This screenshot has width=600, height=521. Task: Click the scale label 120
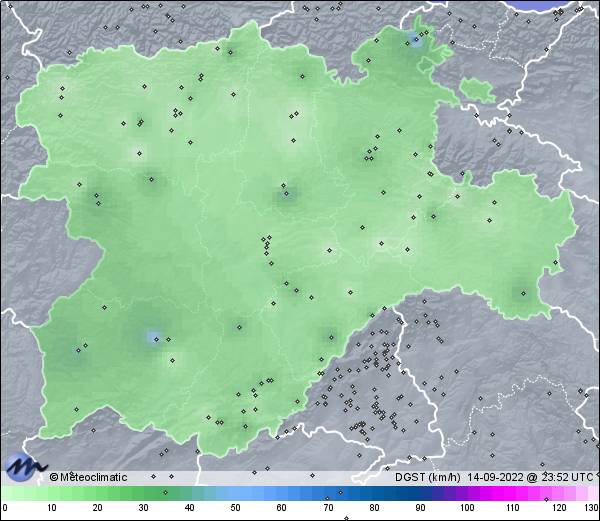pyautogui.click(x=559, y=508)
